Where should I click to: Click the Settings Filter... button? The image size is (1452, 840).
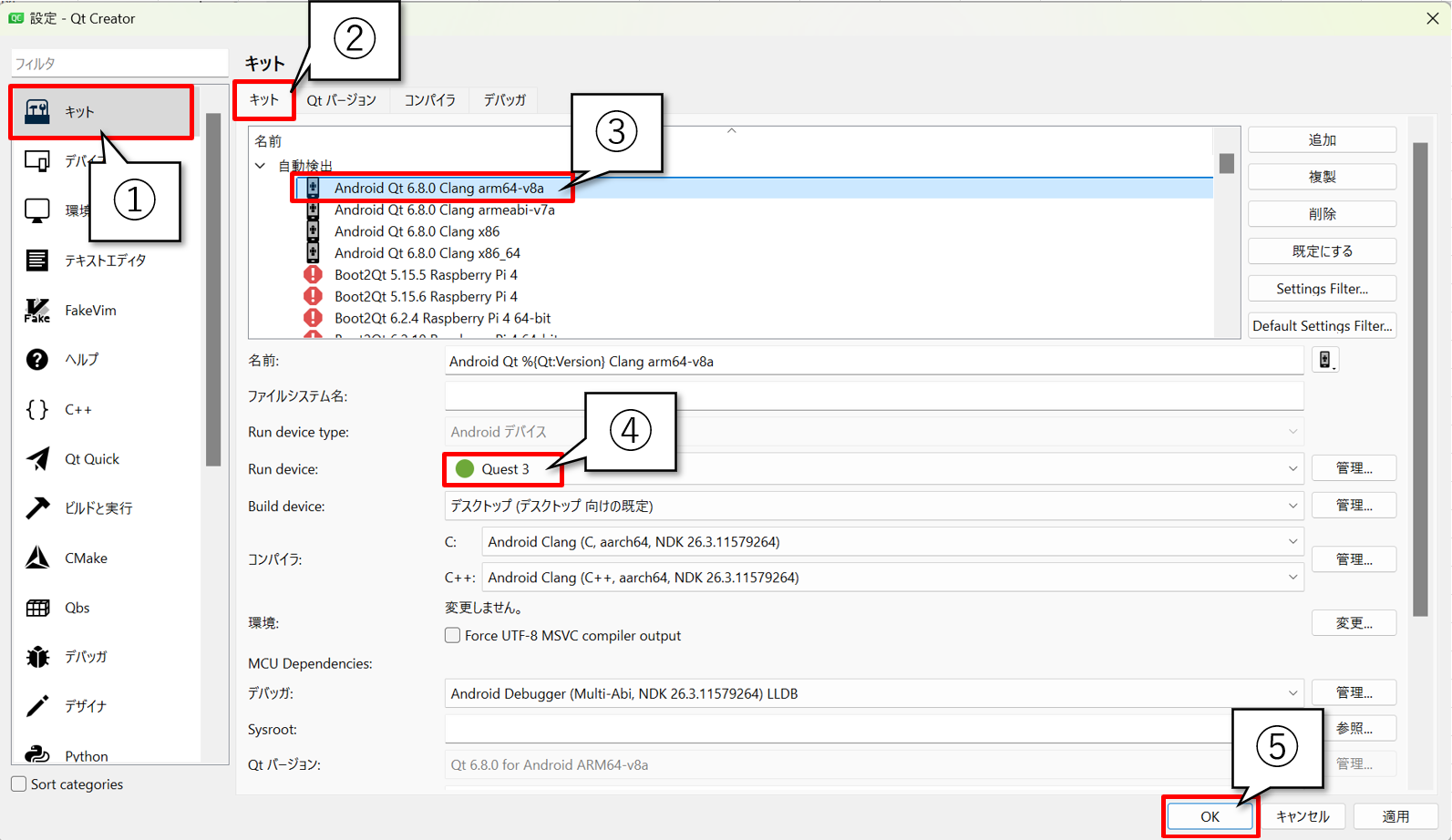[1321, 289]
